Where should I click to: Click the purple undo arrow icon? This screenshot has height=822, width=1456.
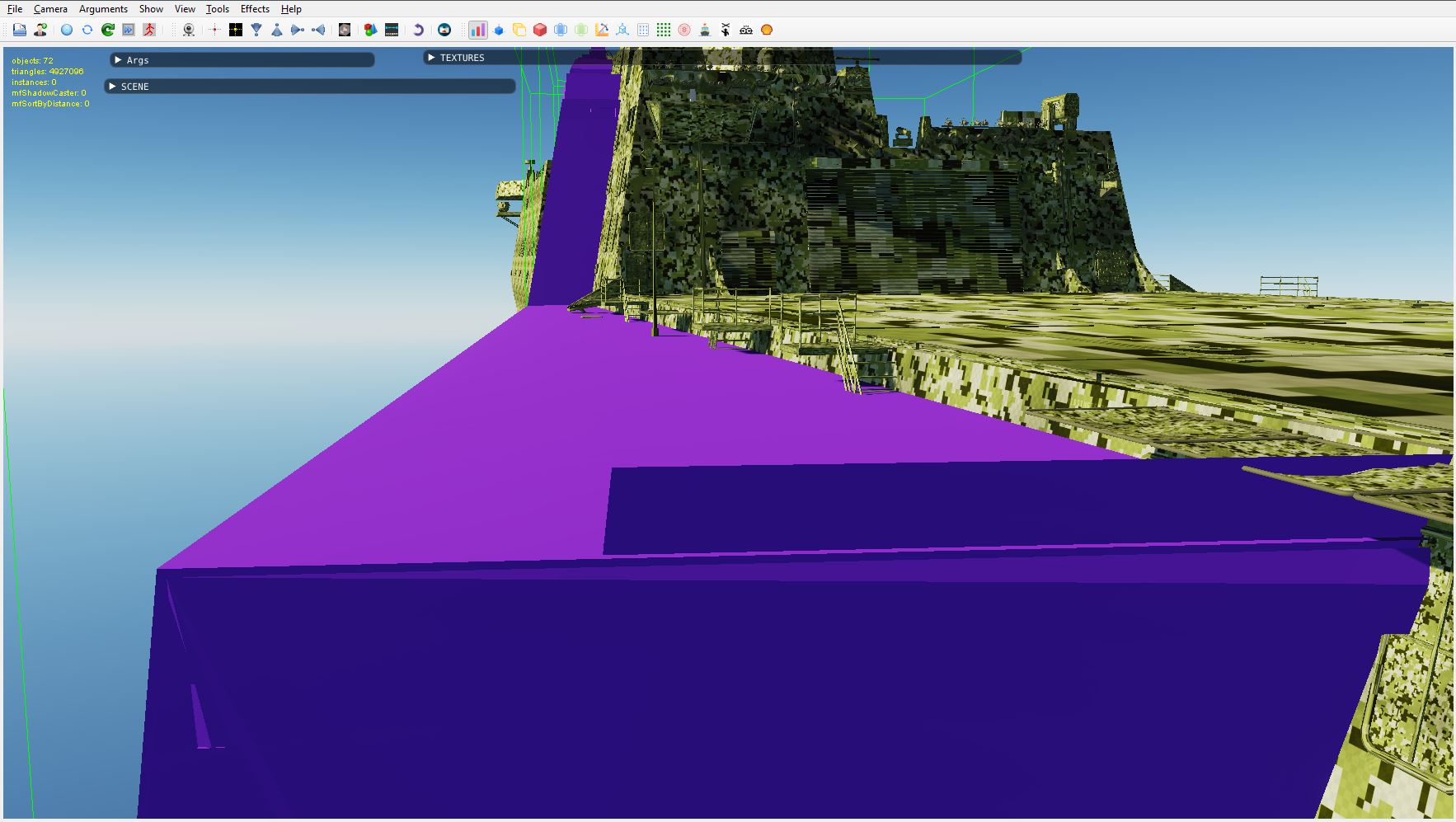(x=418, y=30)
